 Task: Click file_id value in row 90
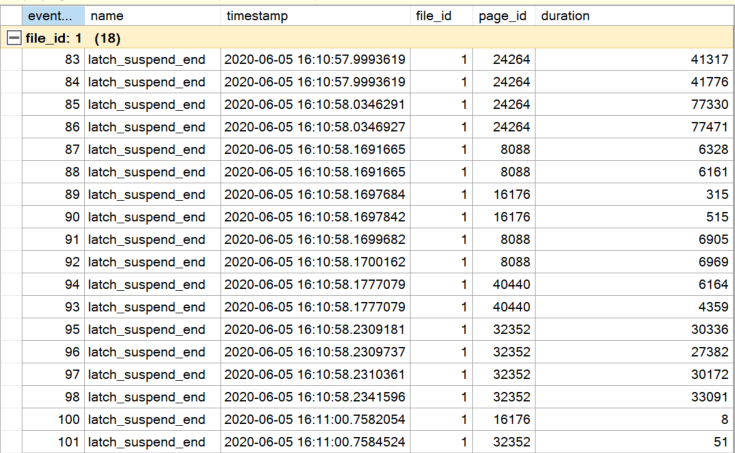coord(464,217)
